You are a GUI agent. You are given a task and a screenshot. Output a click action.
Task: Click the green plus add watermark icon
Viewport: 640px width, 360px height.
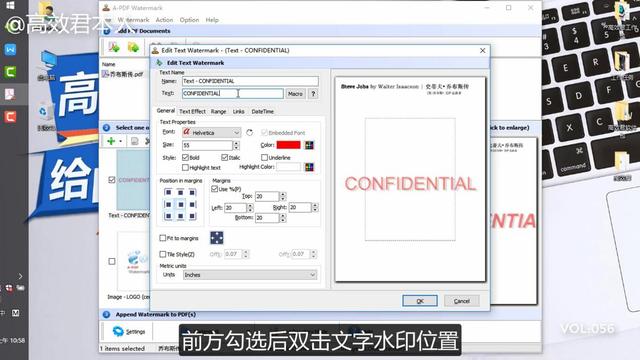coord(111,141)
